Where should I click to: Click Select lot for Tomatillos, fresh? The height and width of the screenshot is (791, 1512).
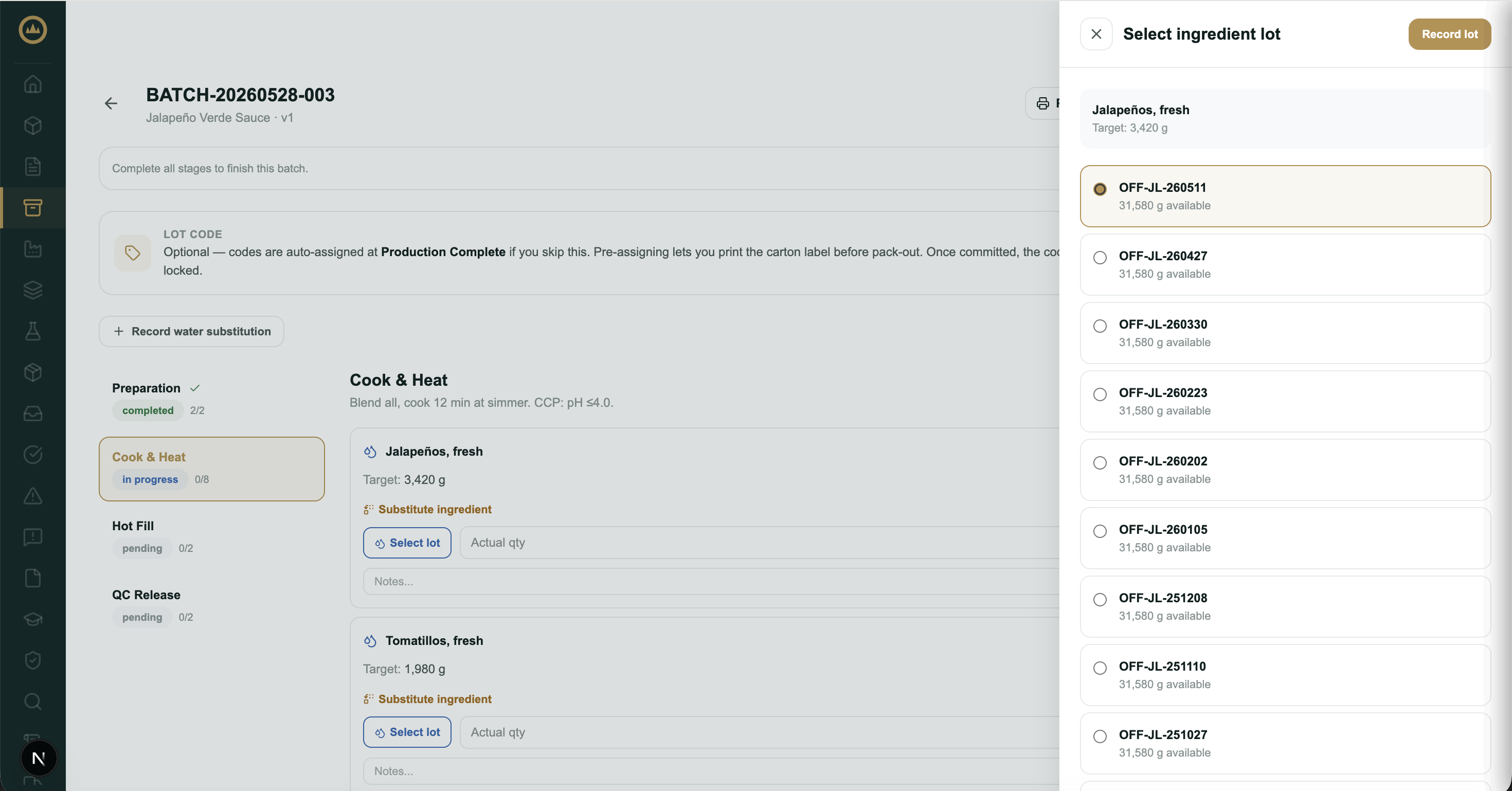pos(407,732)
